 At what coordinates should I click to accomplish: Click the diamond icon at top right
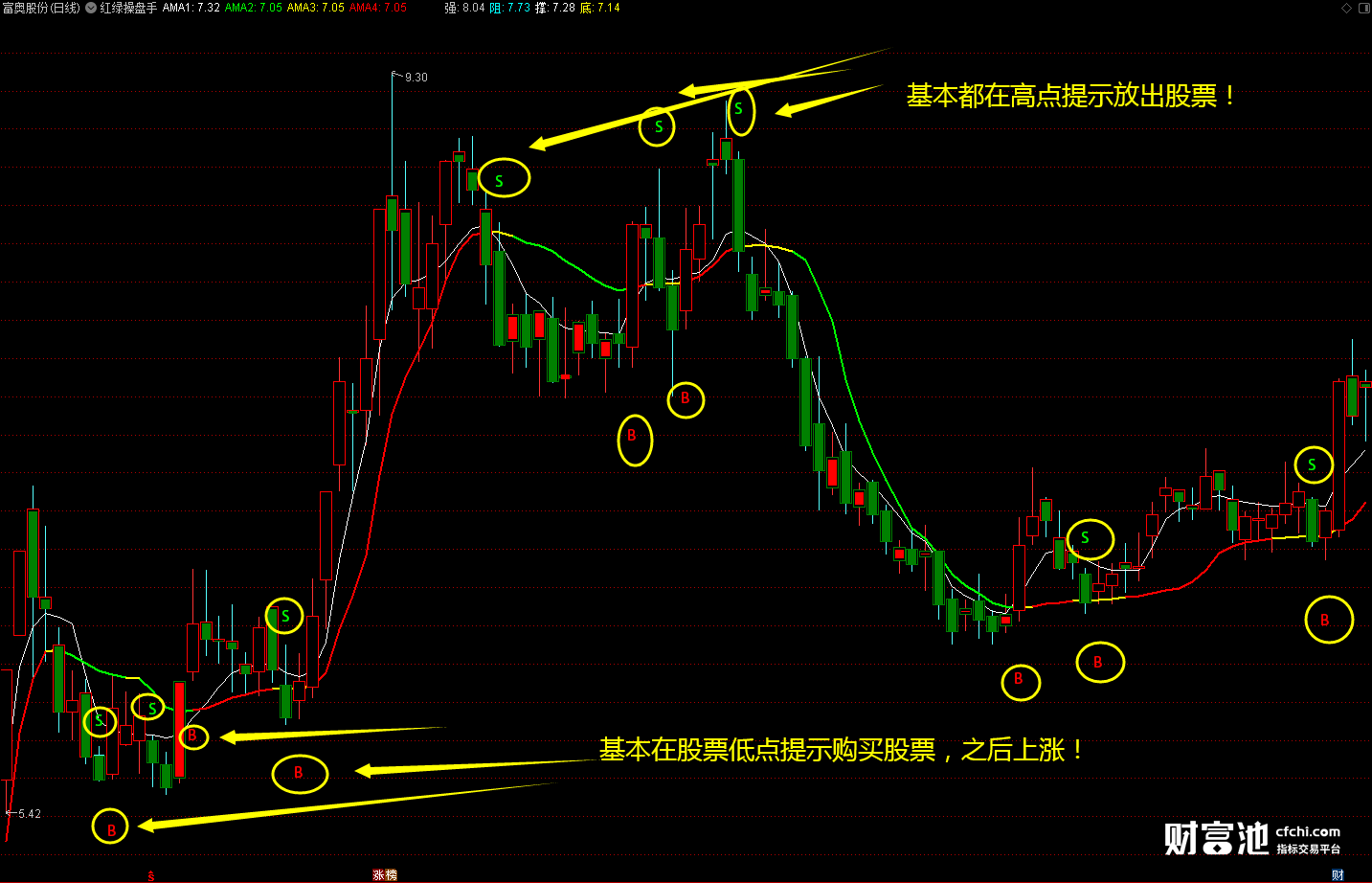1347,8
